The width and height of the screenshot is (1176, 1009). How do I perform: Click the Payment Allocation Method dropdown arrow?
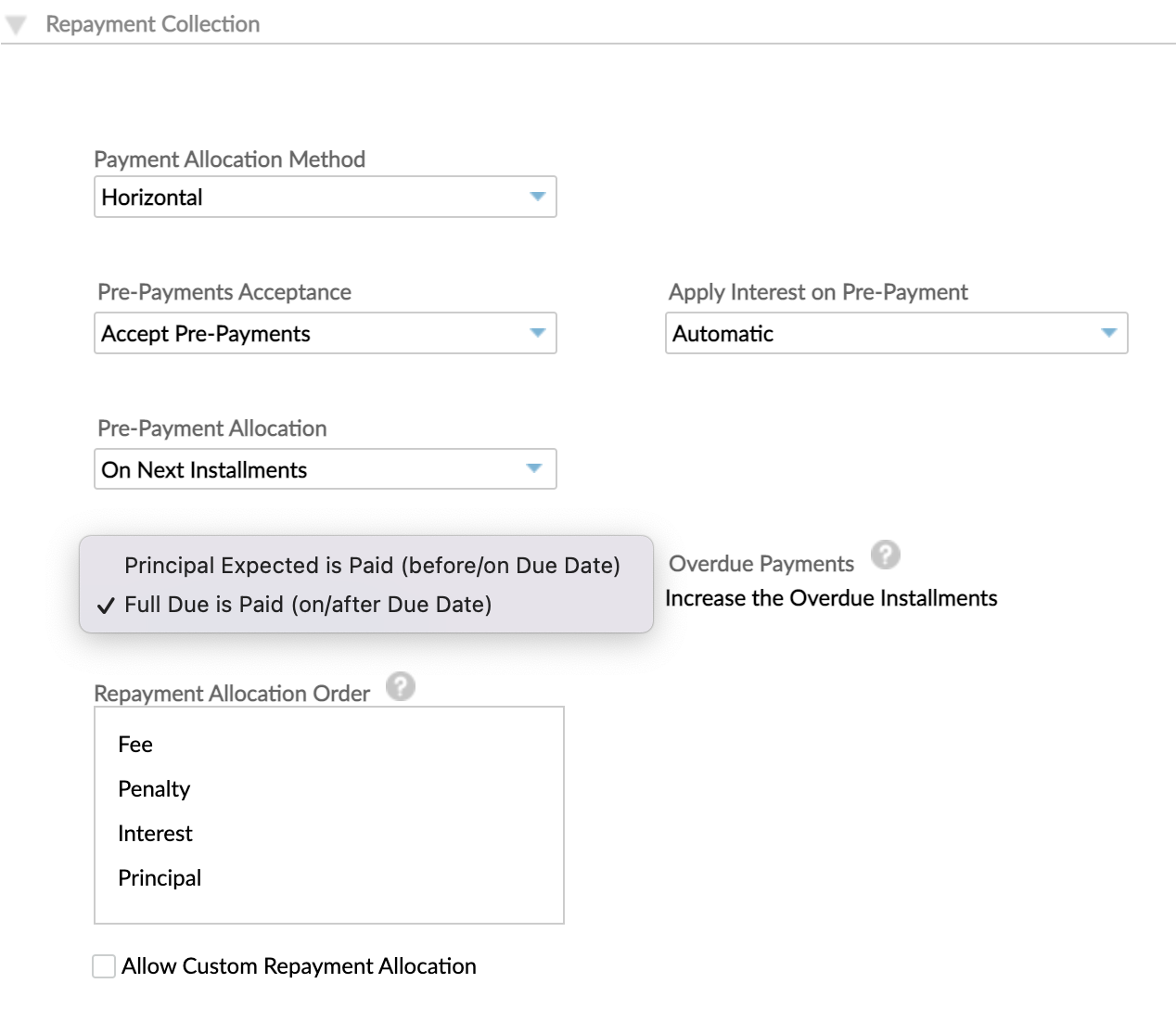(539, 197)
